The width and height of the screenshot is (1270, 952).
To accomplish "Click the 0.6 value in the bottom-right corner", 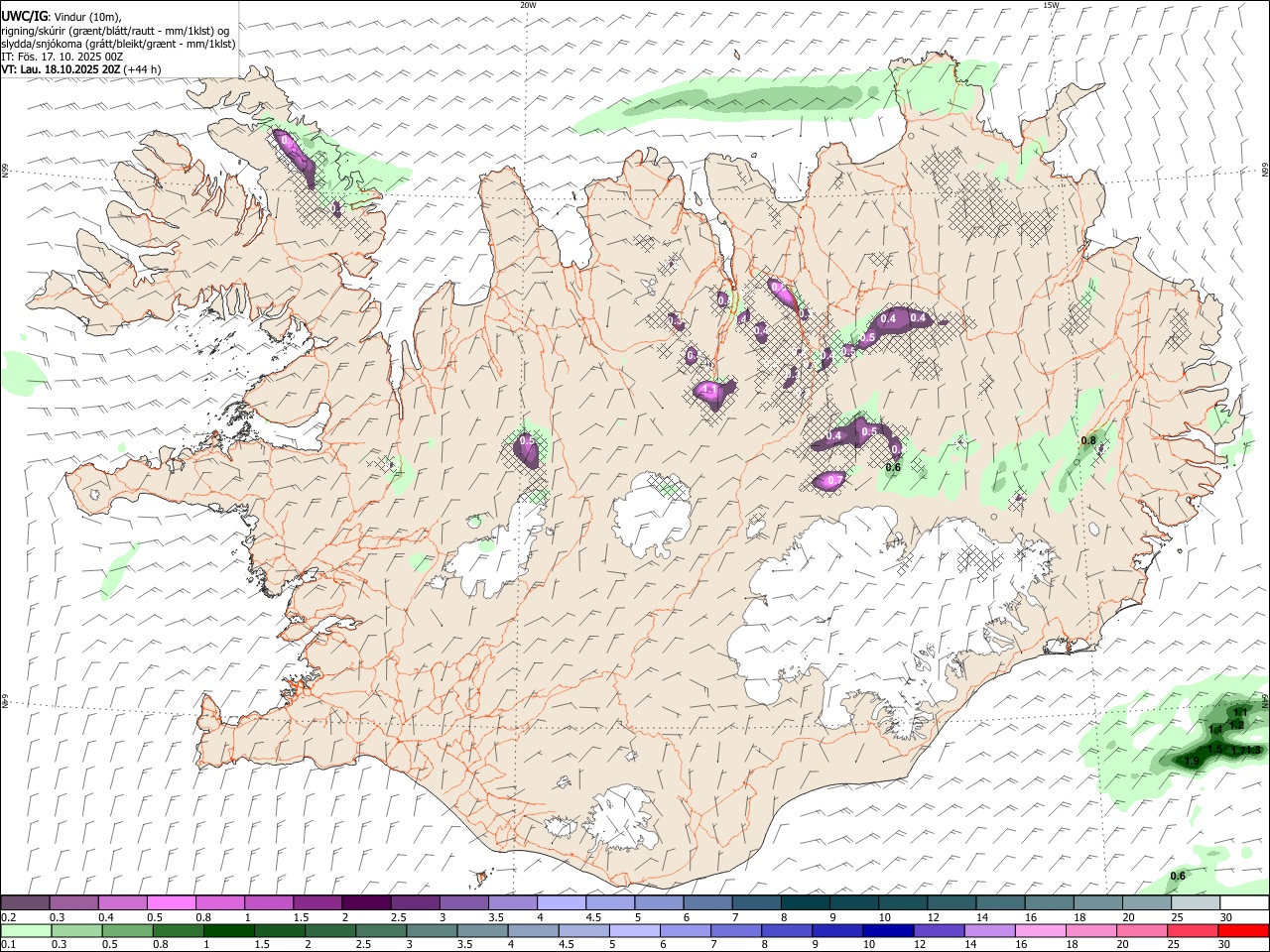I will click(x=1178, y=876).
